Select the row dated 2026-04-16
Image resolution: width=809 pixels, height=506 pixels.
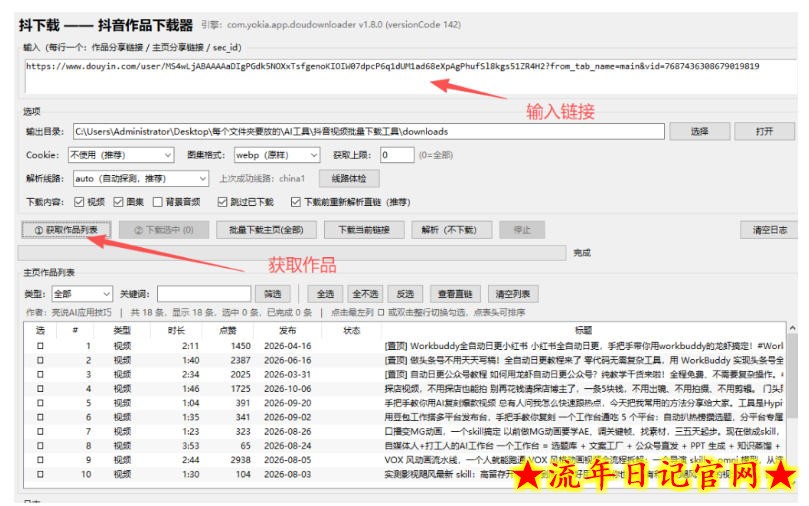pyautogui.click(x=404, y=346)
